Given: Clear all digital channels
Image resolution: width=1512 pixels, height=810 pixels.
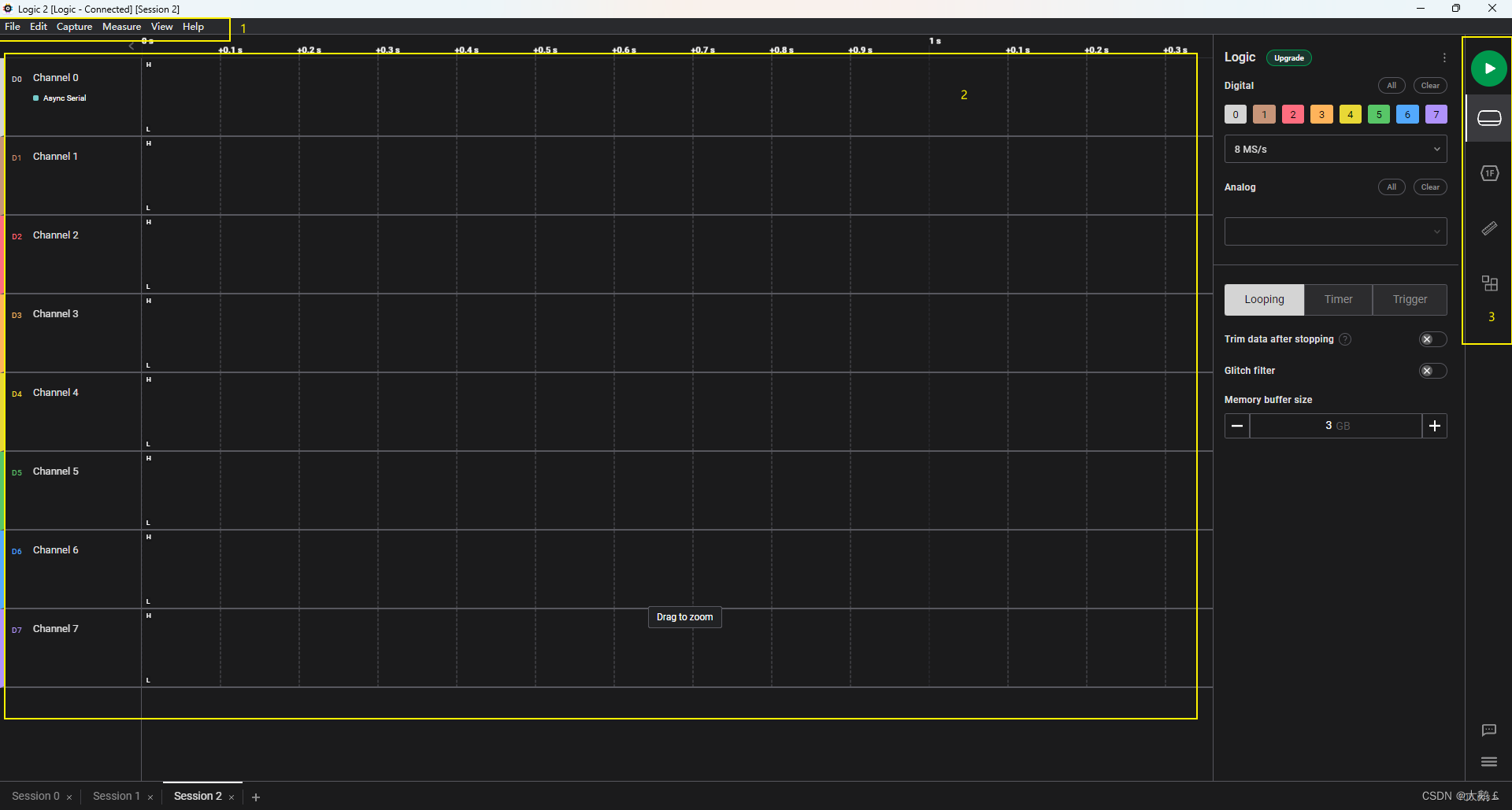Looking at the screenshot, I should point(1430,86).
